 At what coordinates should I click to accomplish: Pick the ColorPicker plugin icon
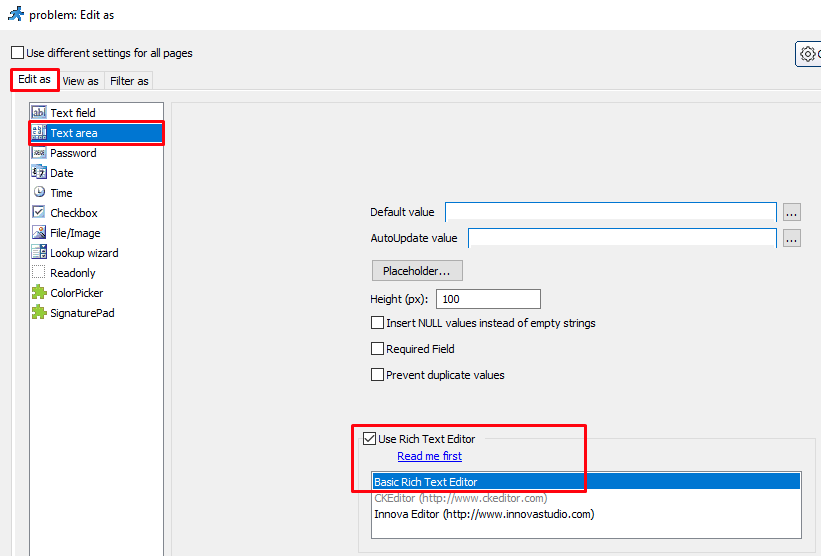click(39, 293)
